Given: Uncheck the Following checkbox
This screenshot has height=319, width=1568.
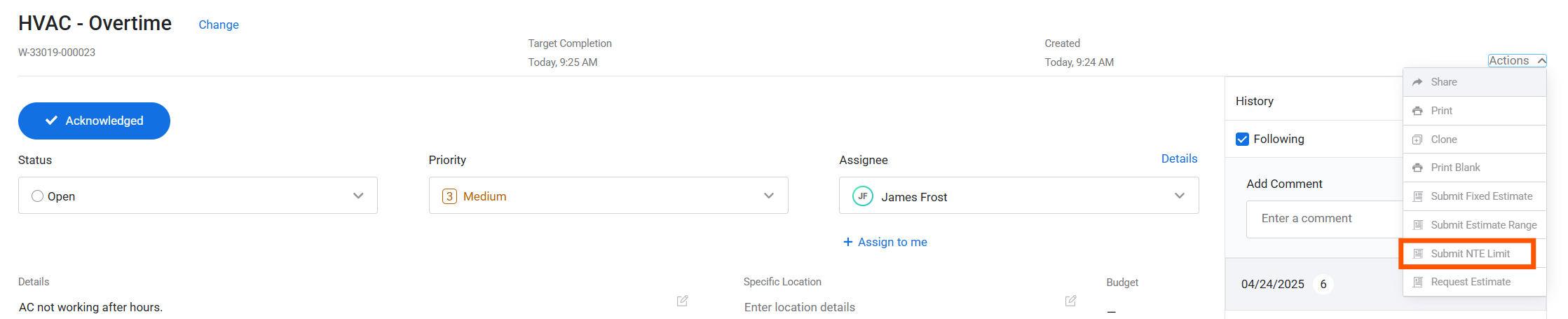Looking at the screenshot, I should point(1242,139).
